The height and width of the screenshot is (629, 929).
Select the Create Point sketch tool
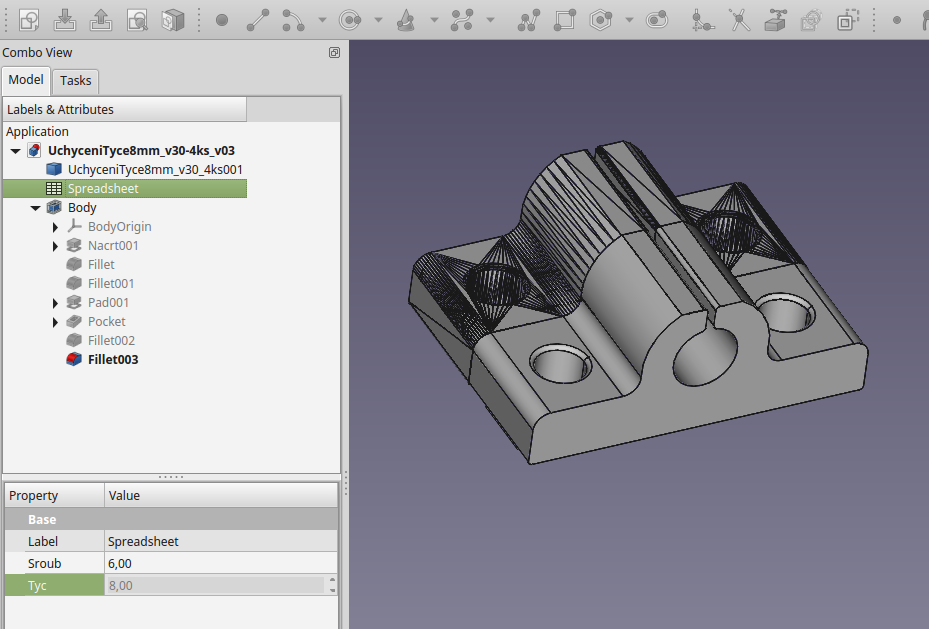coord(222,19)
